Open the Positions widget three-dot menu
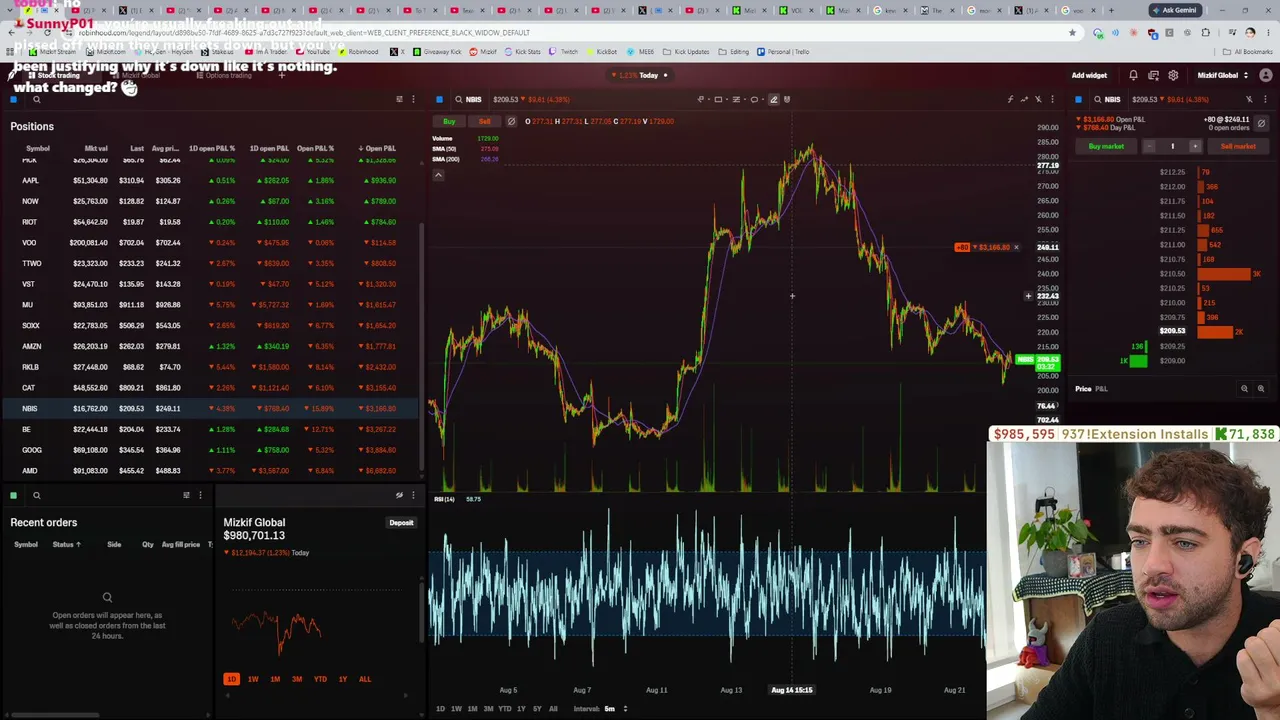The height and width of the screenshot is (720, 1280). [x=413, y=99]
